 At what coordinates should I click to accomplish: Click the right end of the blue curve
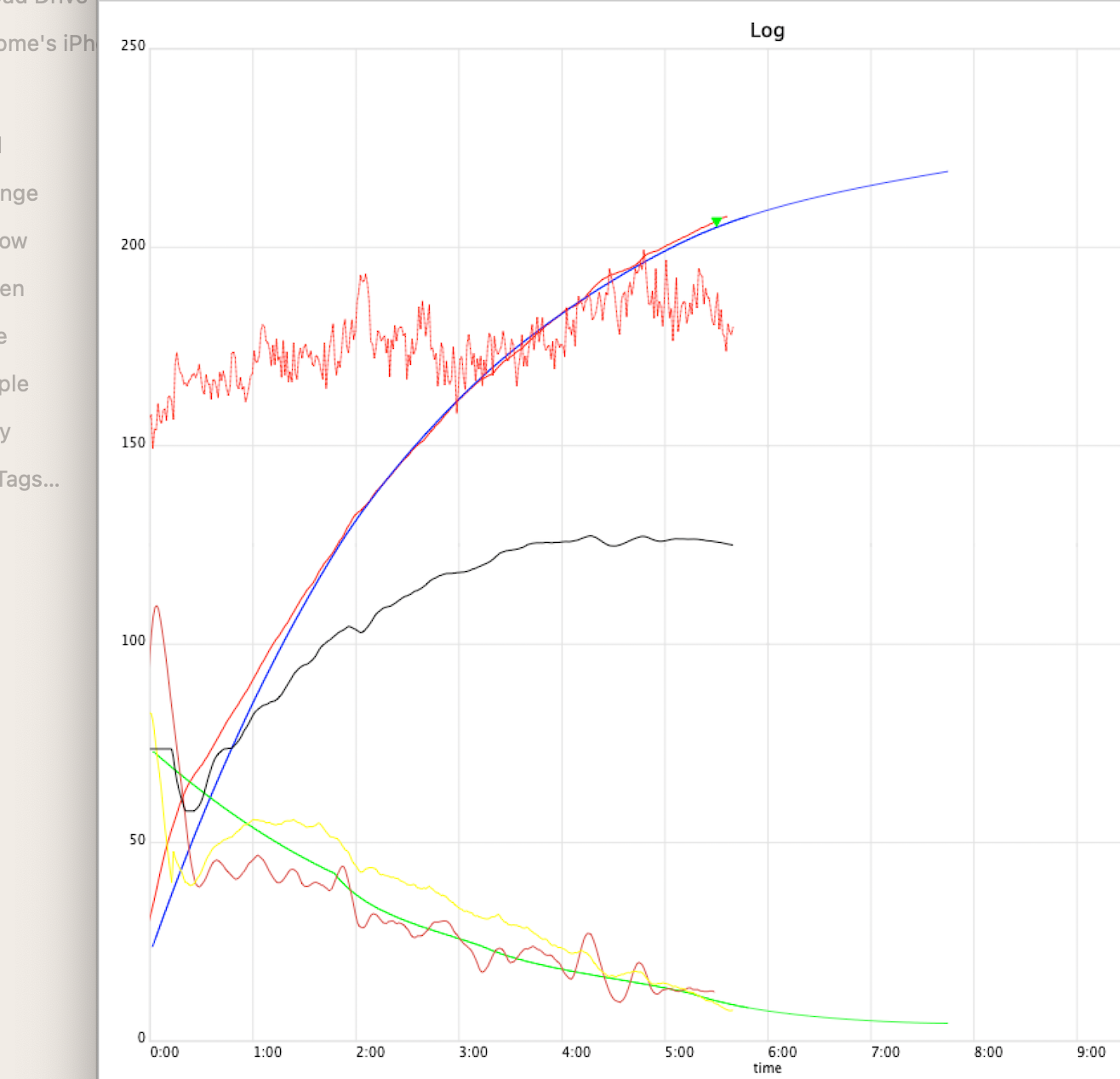click(x=946, y=172)
